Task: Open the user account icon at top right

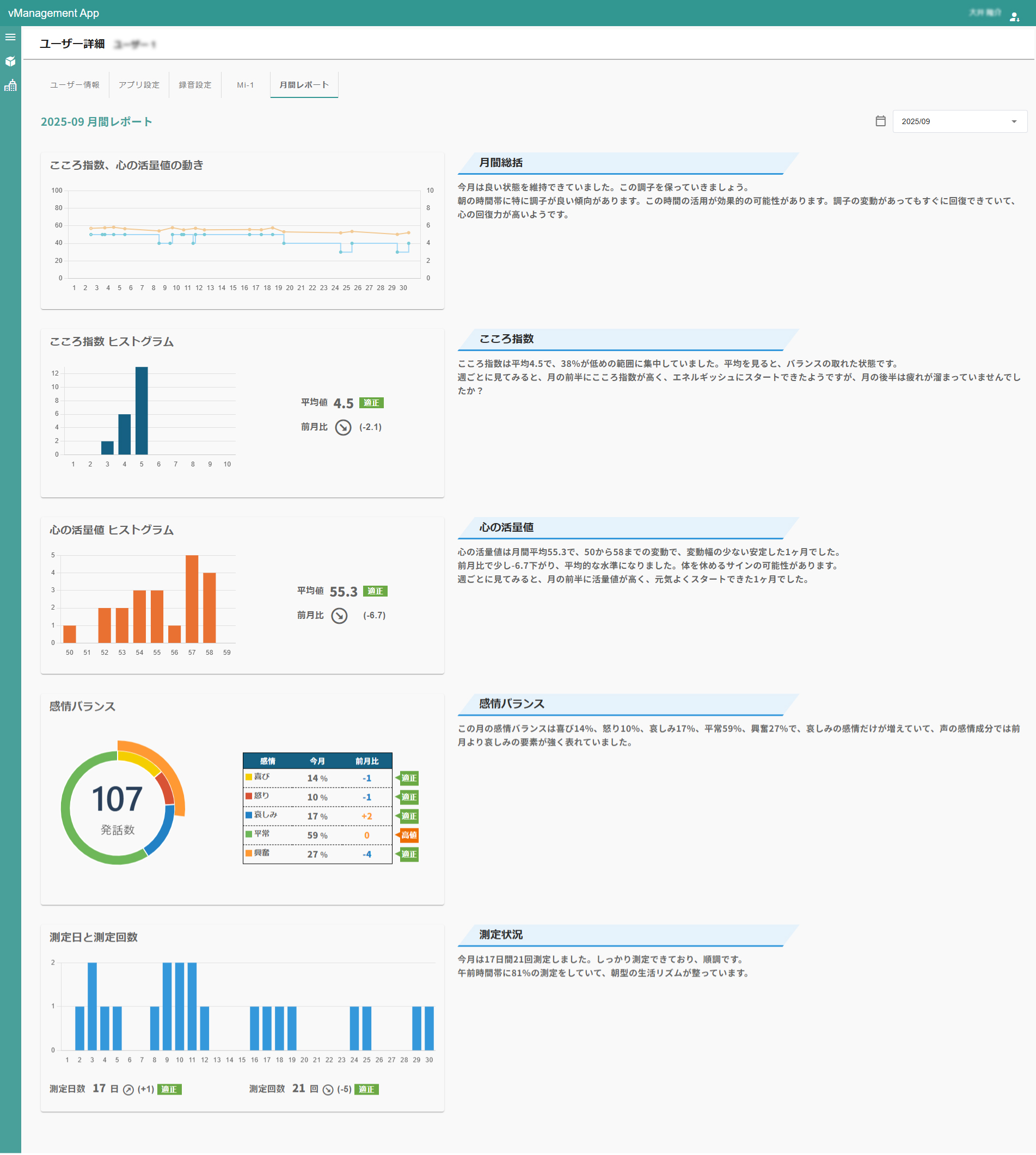Action: [1015, 16]
